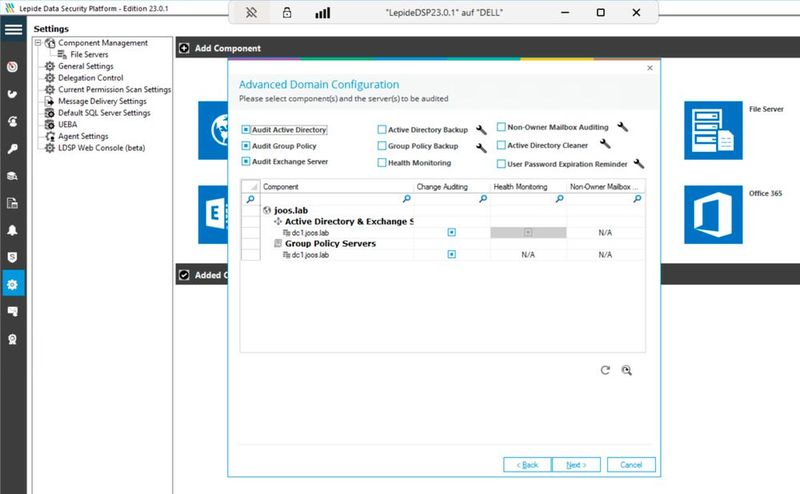Click the wrench next to Non-Owner Mailbox Auditing
Image resolution: width=800 pixels, height=494 pixels.
[622, 127]
